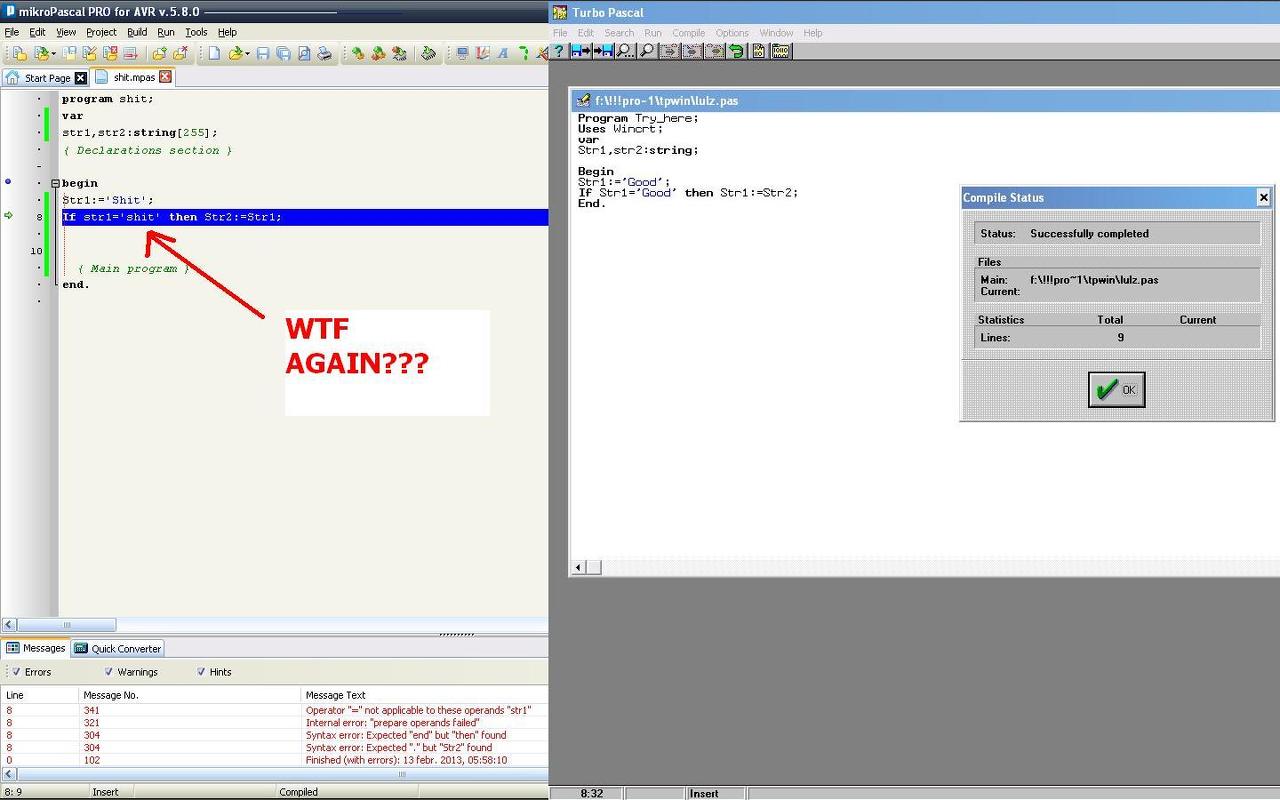This screenshot has height=800, width=1280.
Task: Click left arrow of code editor horizontal scrollbar
Action: [9, 625]
